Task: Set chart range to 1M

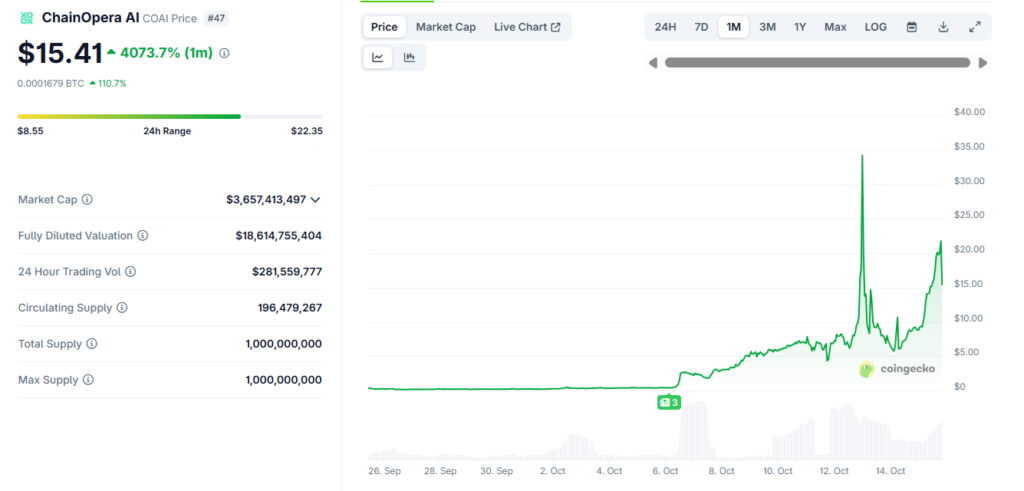Action: coord(733,27)
